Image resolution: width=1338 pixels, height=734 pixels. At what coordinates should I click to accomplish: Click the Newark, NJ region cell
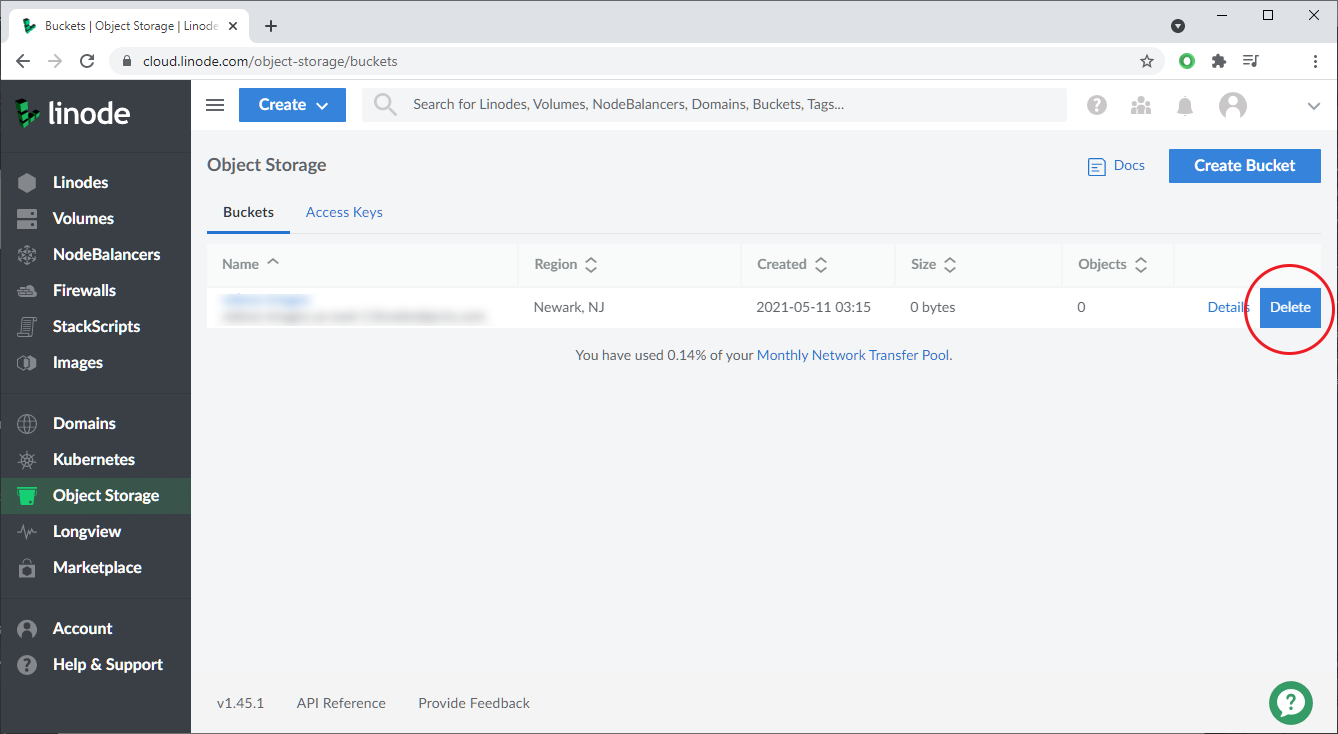569,307
